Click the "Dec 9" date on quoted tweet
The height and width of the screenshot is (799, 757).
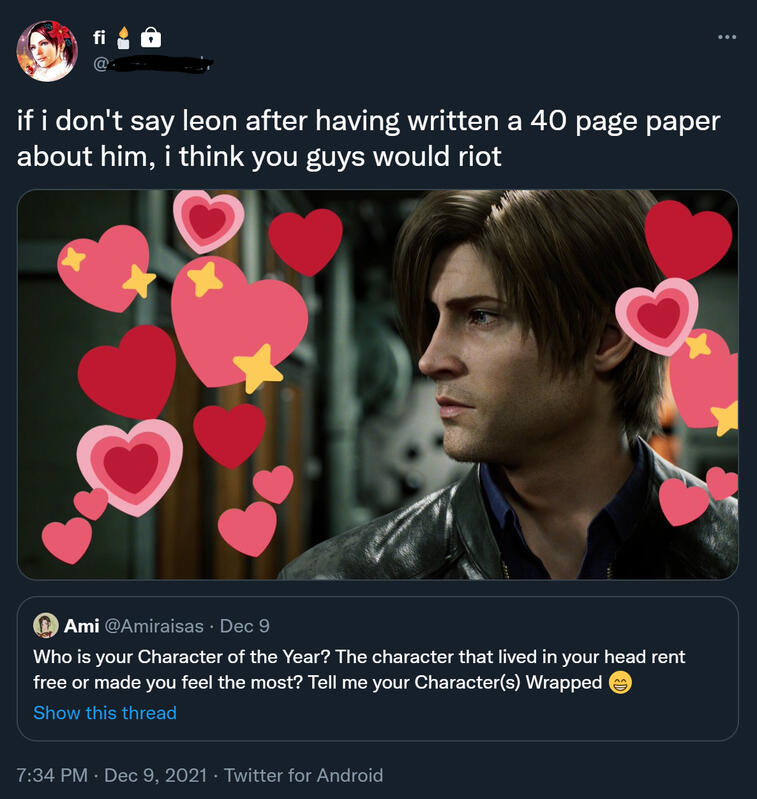click(x=244, y=626)
